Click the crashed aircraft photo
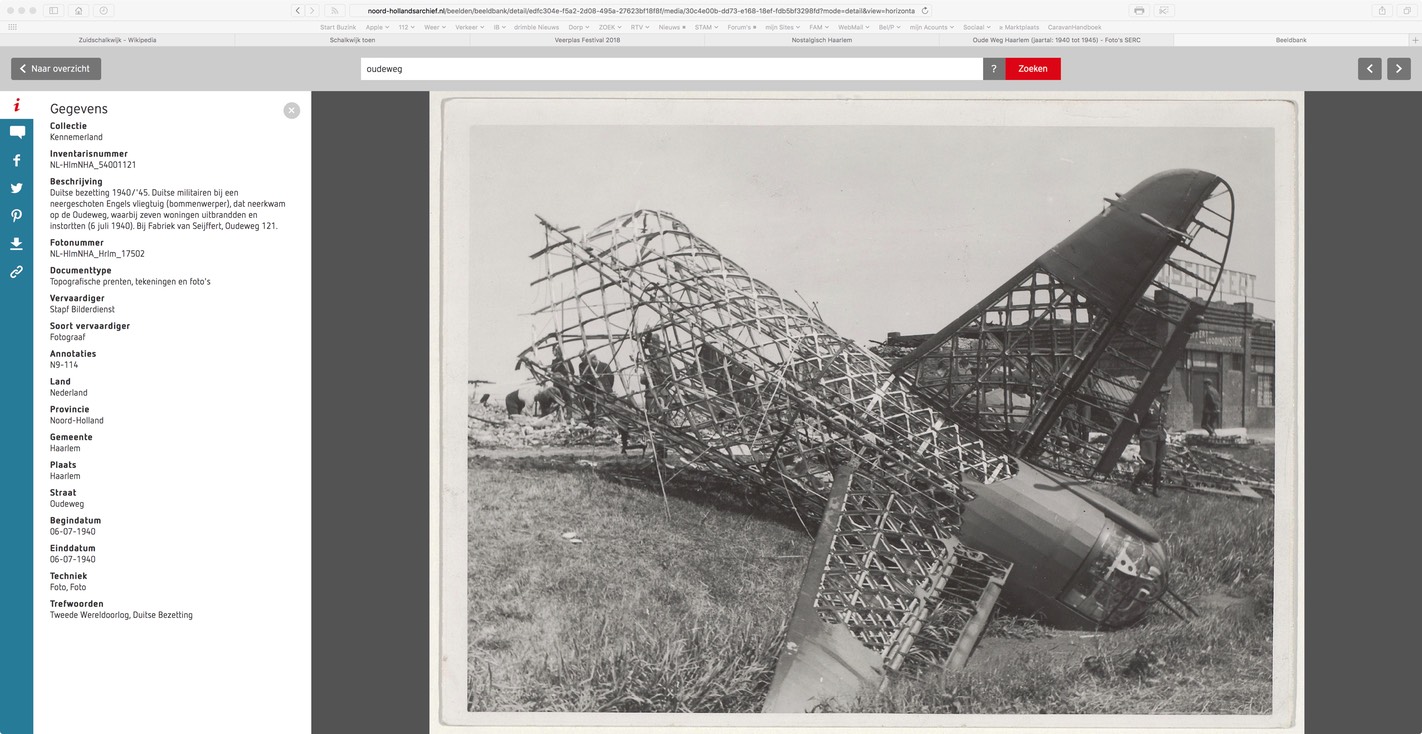Screen dimensions: 1422x734 867,413
